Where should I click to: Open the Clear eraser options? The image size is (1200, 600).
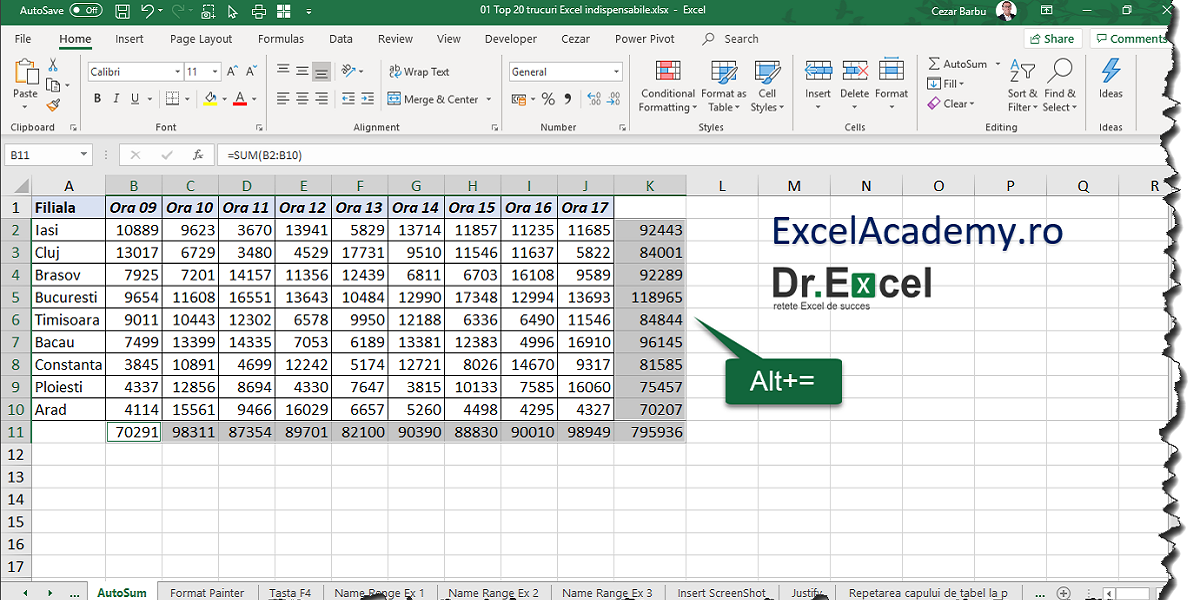pos(950,103)
